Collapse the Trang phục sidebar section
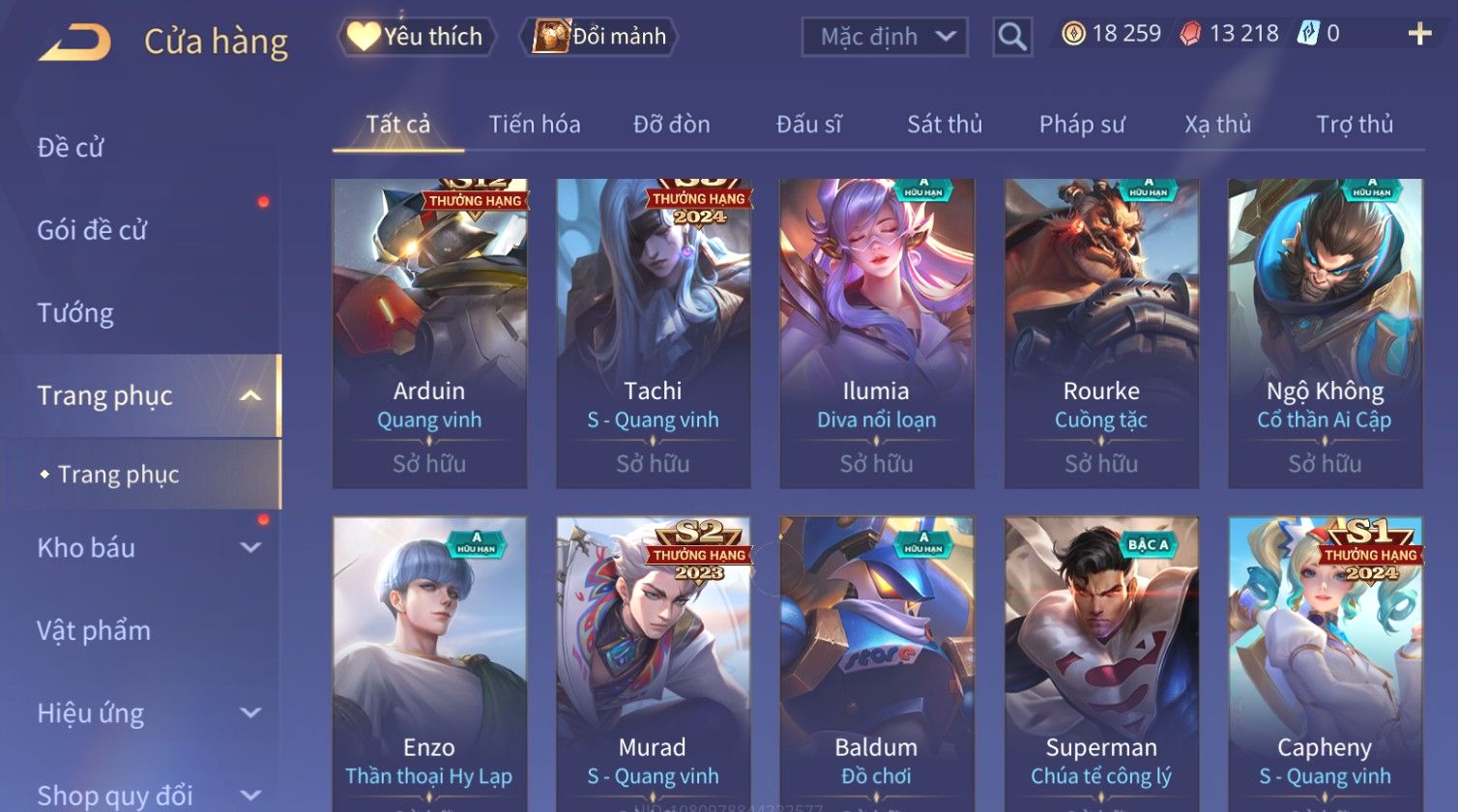 250,395
